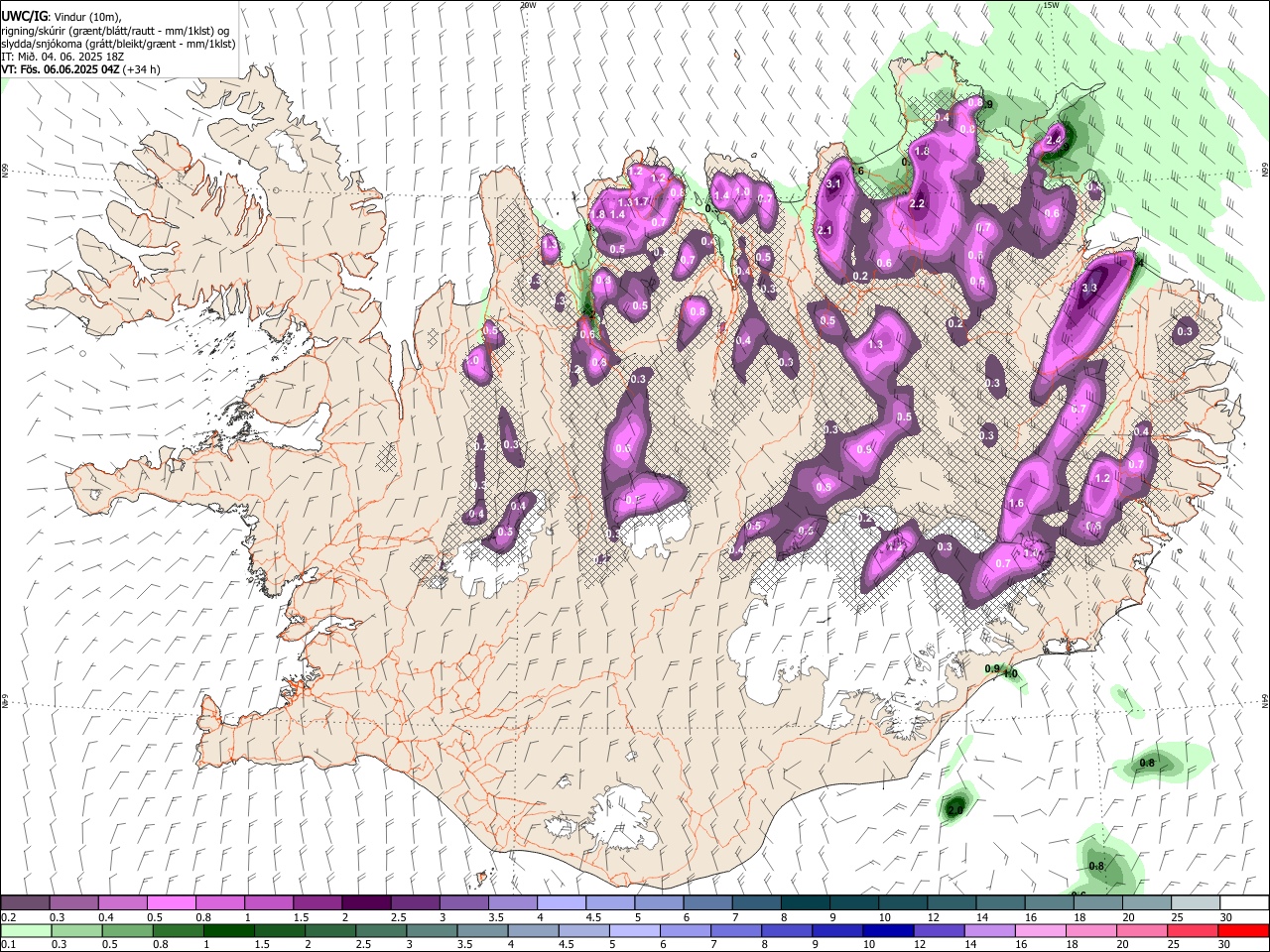Pick the bright red 30 swatch in rain scale

pos(1244,931)
